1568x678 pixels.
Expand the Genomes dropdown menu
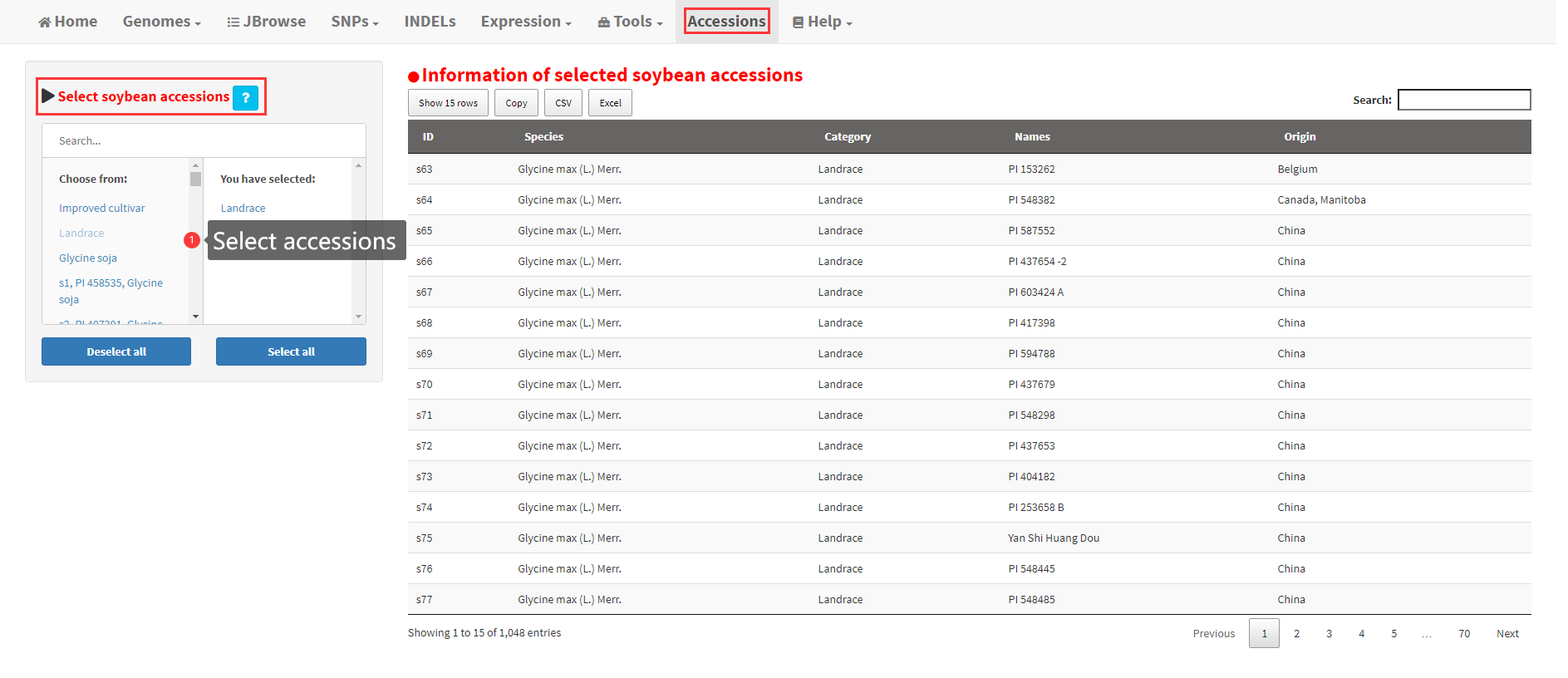(161, 22)
